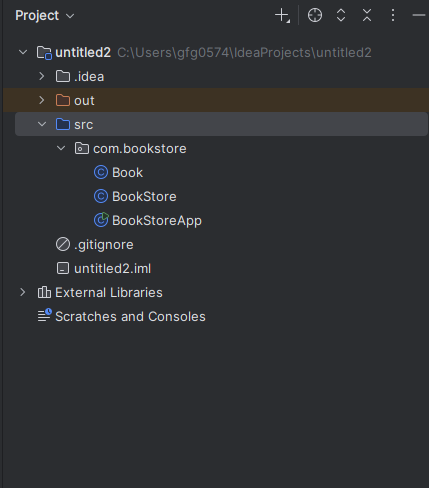Open the Project panel options menu
Viewport: 429px width, 488px height.
(x=393, y=15)
